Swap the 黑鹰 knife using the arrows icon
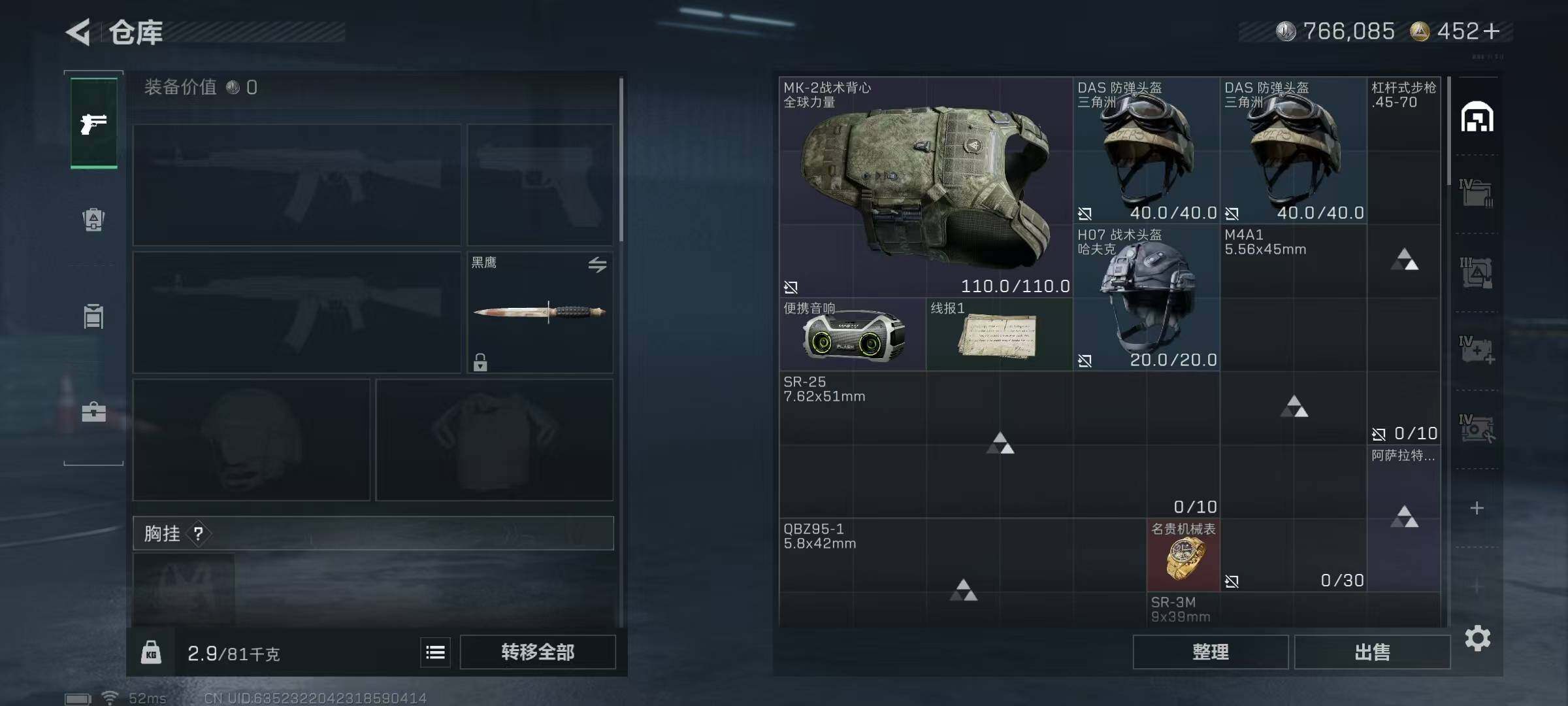1568x706 pixels. (597, 265)
